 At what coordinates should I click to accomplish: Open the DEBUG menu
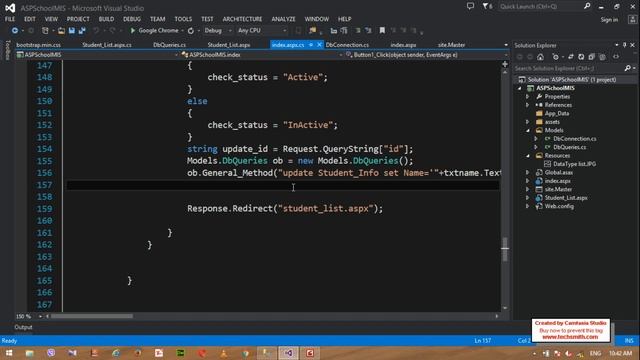(132, 19)
